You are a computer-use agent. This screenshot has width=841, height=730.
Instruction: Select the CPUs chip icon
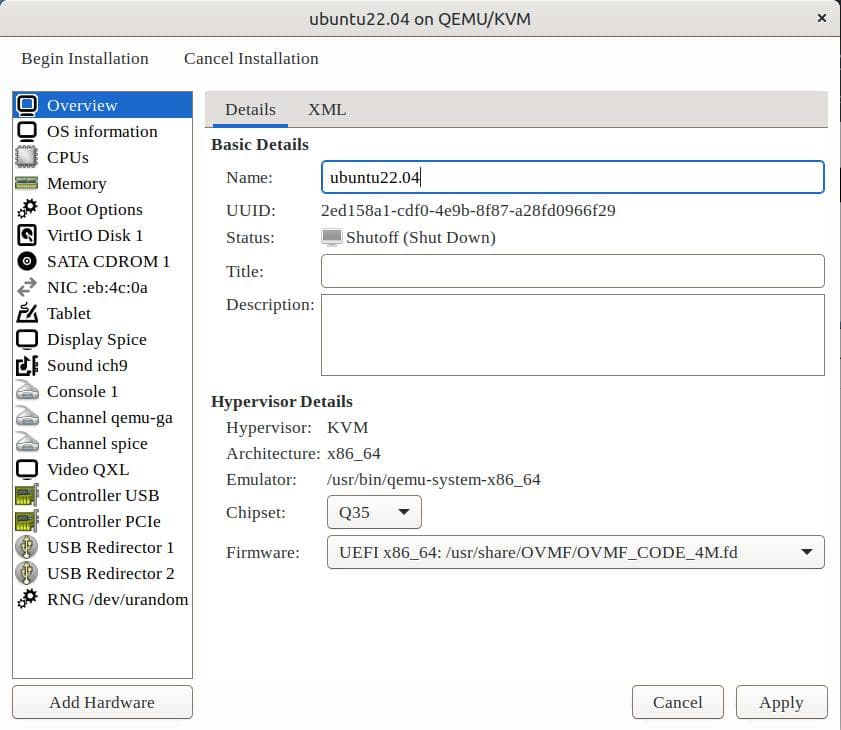click(27, 157)
